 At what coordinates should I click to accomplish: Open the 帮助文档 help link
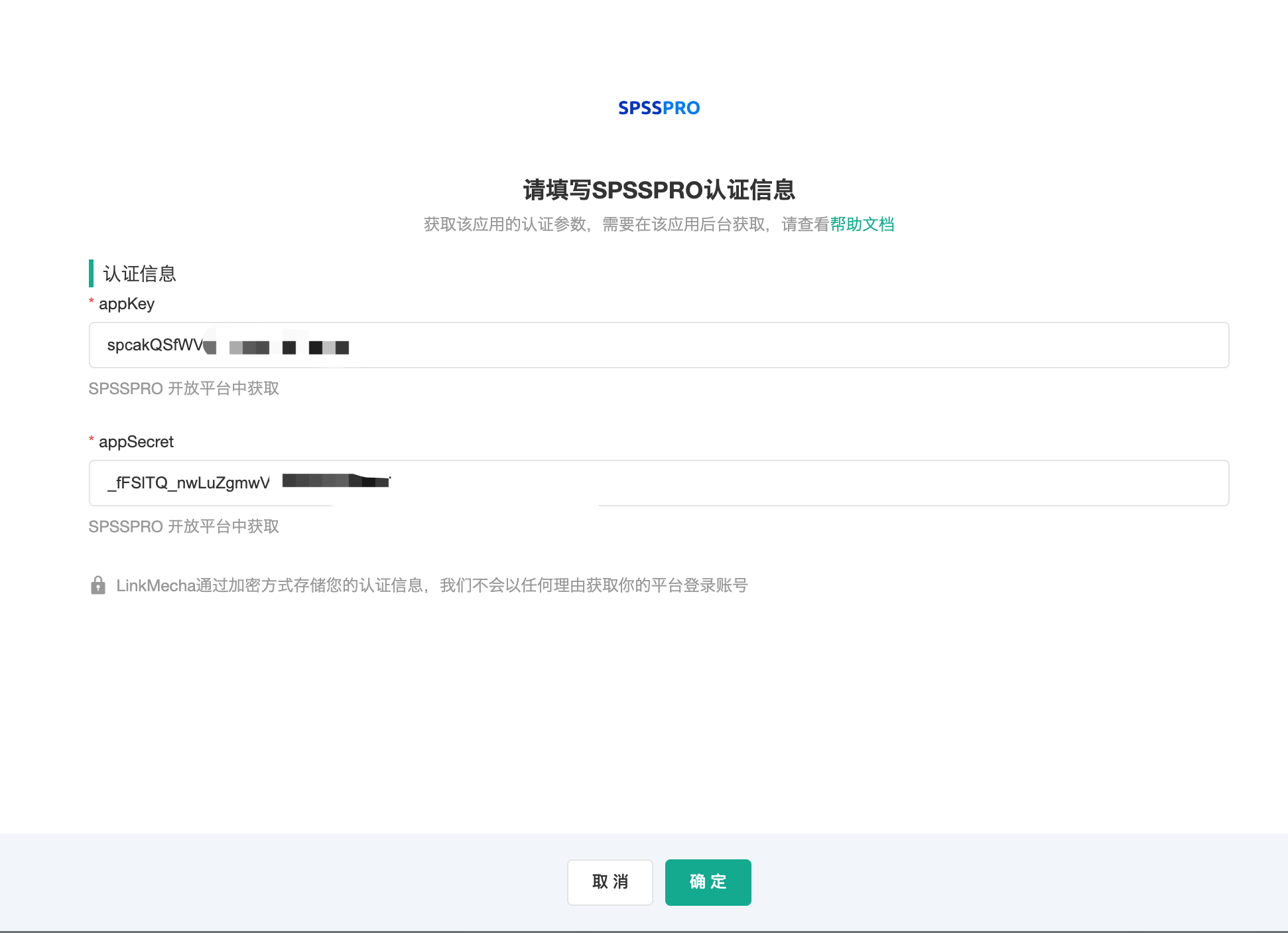(862, 224)
